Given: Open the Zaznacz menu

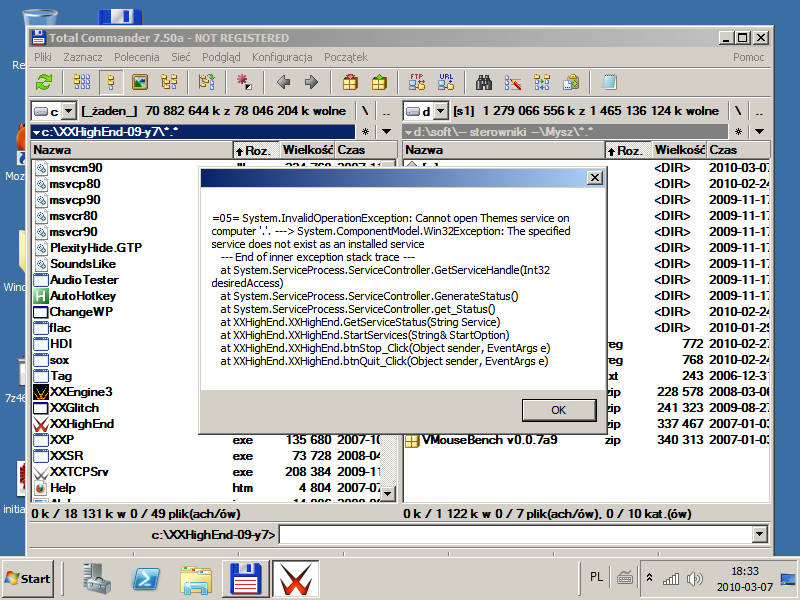Looking at the screenshot, I should [x=83, y=57].
